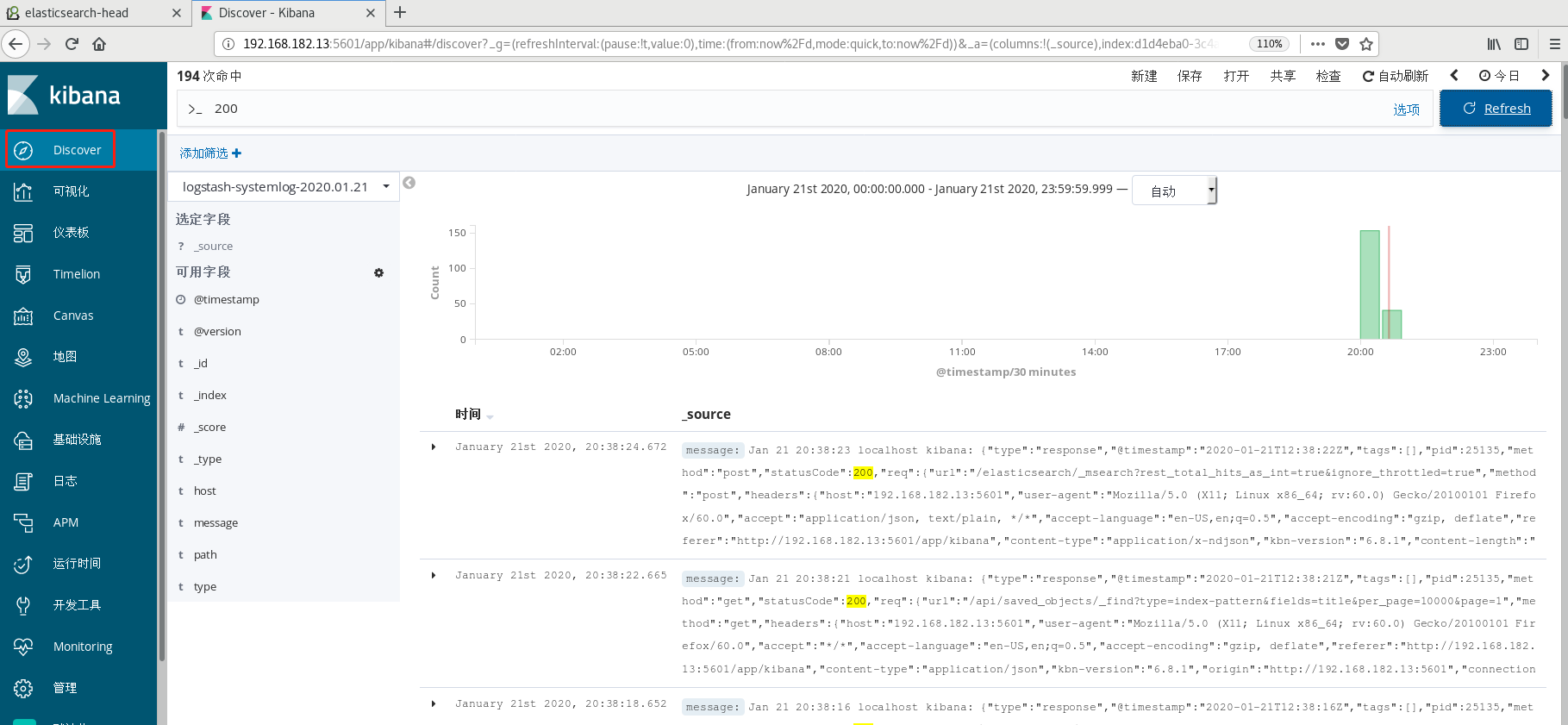Open the browser hamburger menu

(x=1554, y=44)
